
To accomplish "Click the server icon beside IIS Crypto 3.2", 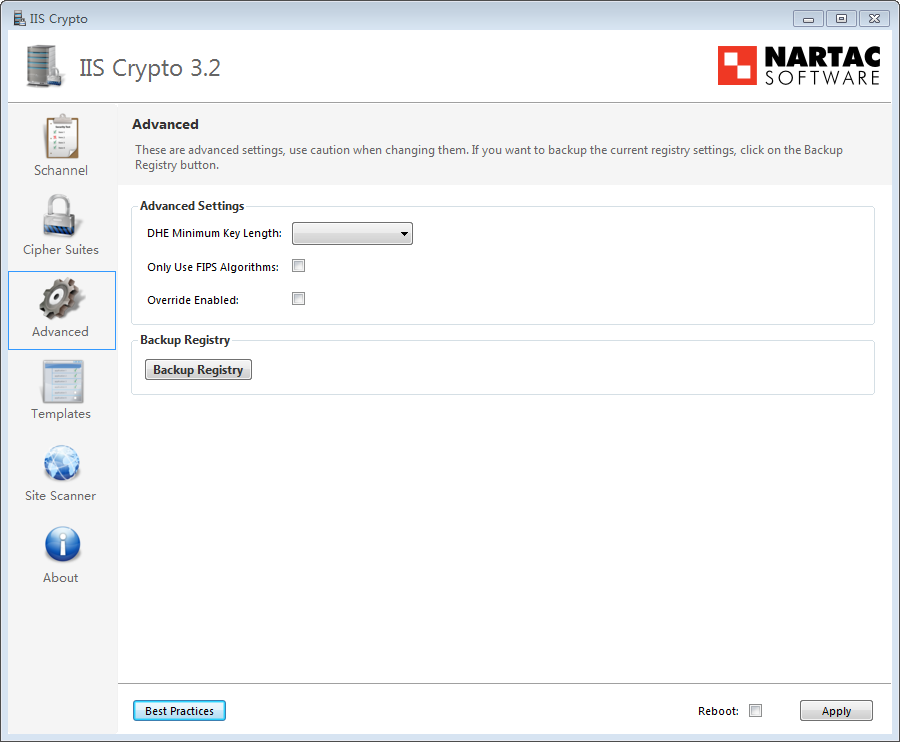I will coord(46,67).
